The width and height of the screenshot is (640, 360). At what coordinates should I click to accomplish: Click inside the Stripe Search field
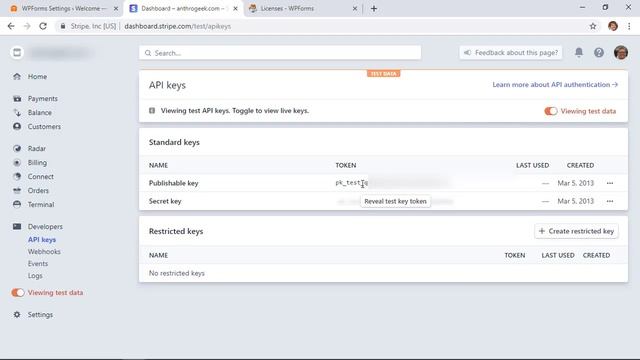click(280, 53)
